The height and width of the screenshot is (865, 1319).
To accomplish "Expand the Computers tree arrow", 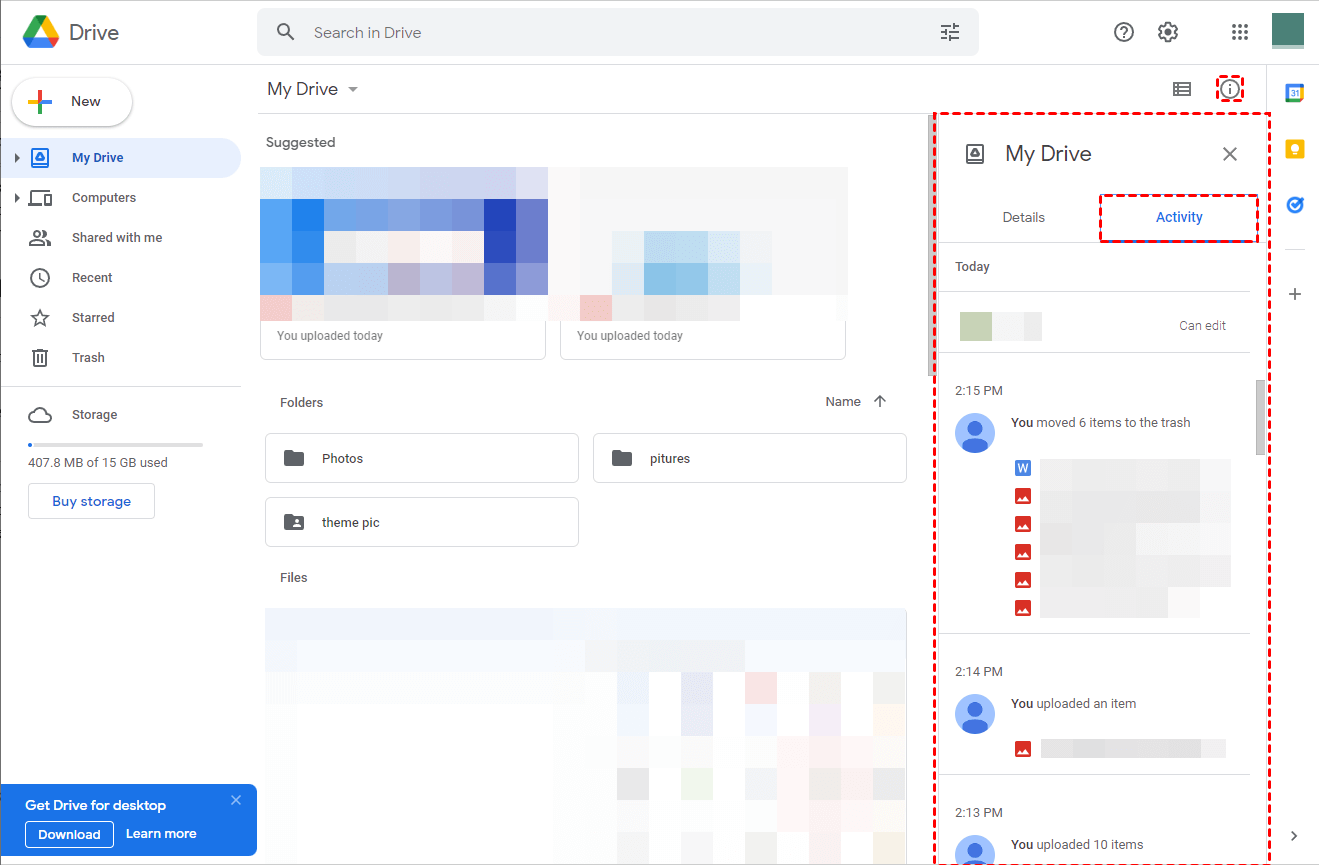I will (17, 198).
